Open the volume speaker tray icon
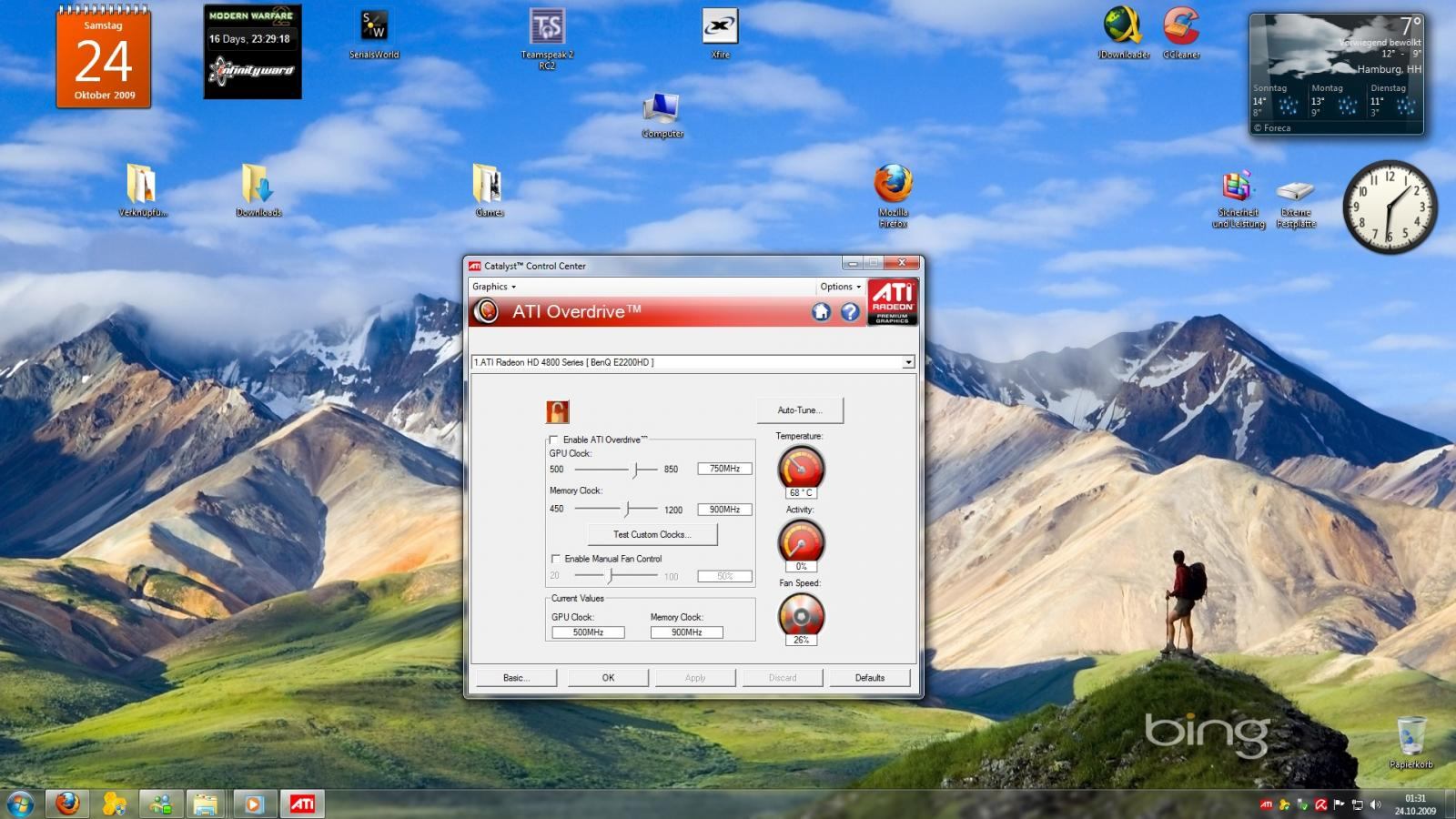 pyautogui.click(x=1375, y=804)
